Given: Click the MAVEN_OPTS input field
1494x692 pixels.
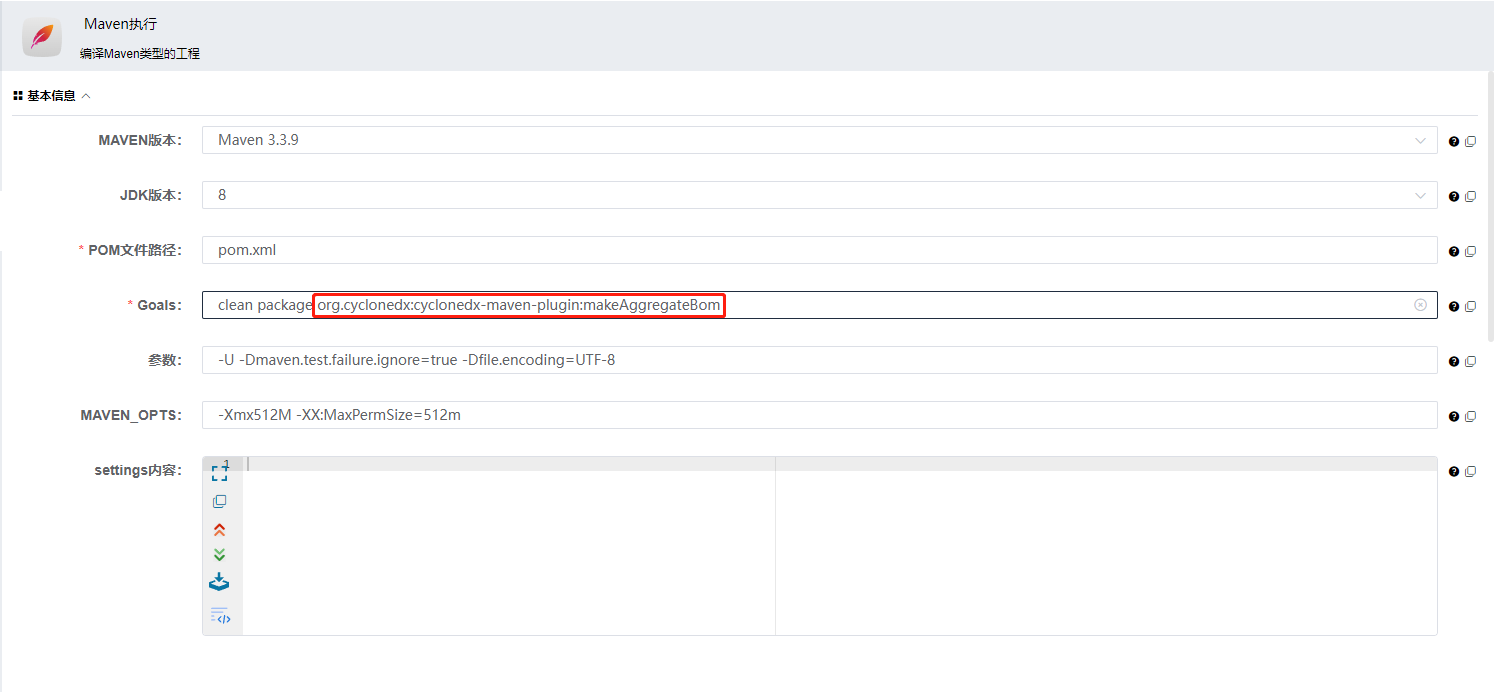Looking at the screenshot, I should [x=819, y=415].
